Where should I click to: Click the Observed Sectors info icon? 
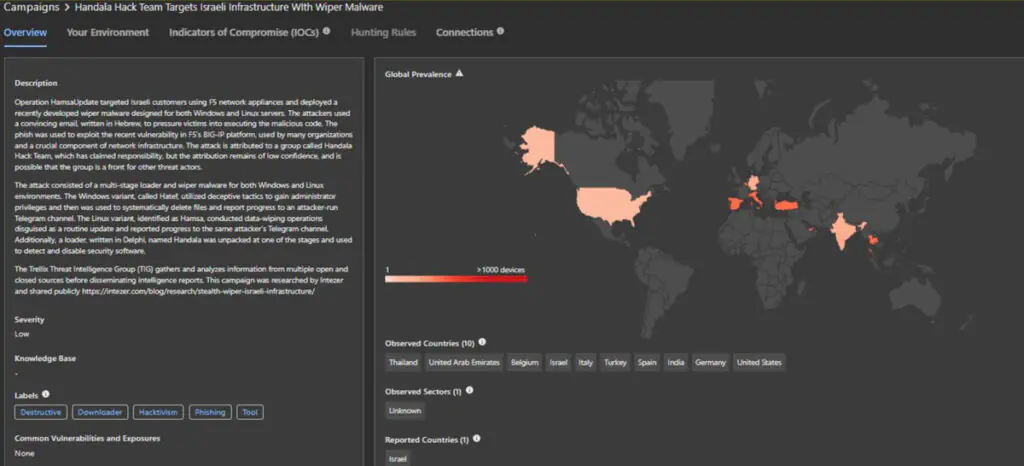pos(469,390)
